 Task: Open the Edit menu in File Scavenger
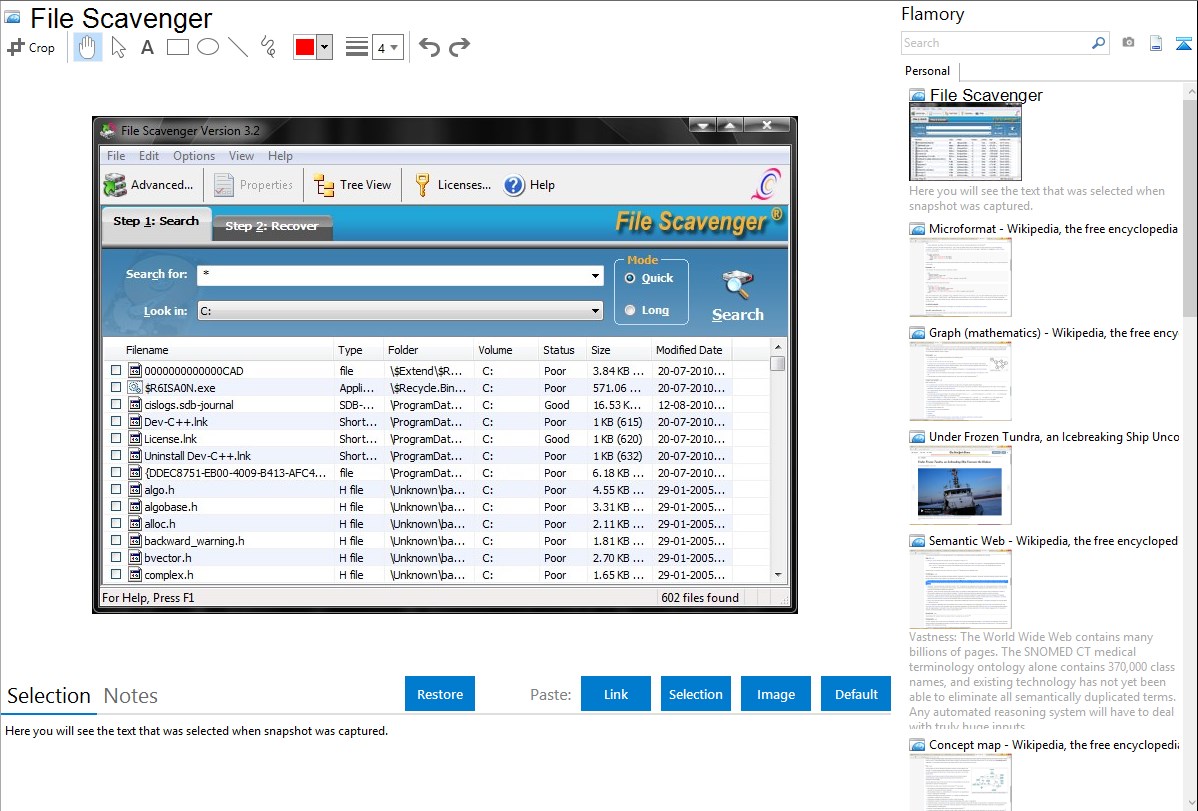point(149,156)
